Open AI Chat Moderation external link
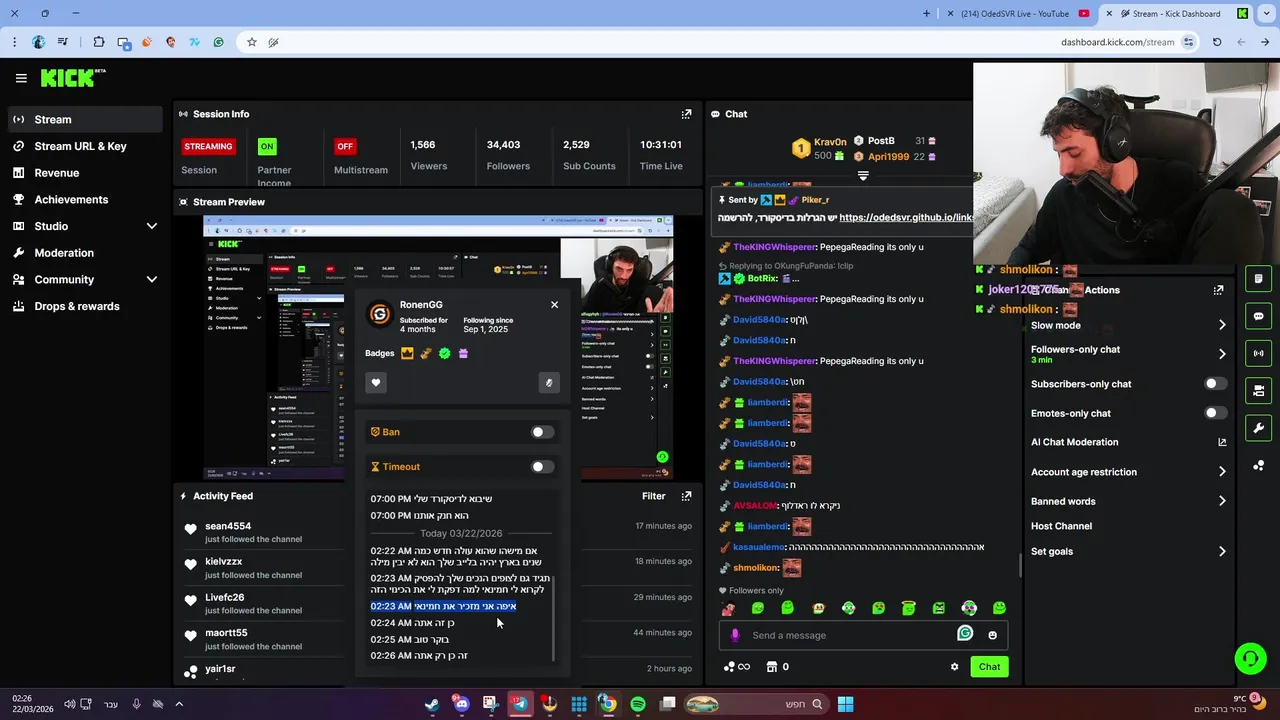This screenshot has height=720, width=1280. tap(1222, 442)
